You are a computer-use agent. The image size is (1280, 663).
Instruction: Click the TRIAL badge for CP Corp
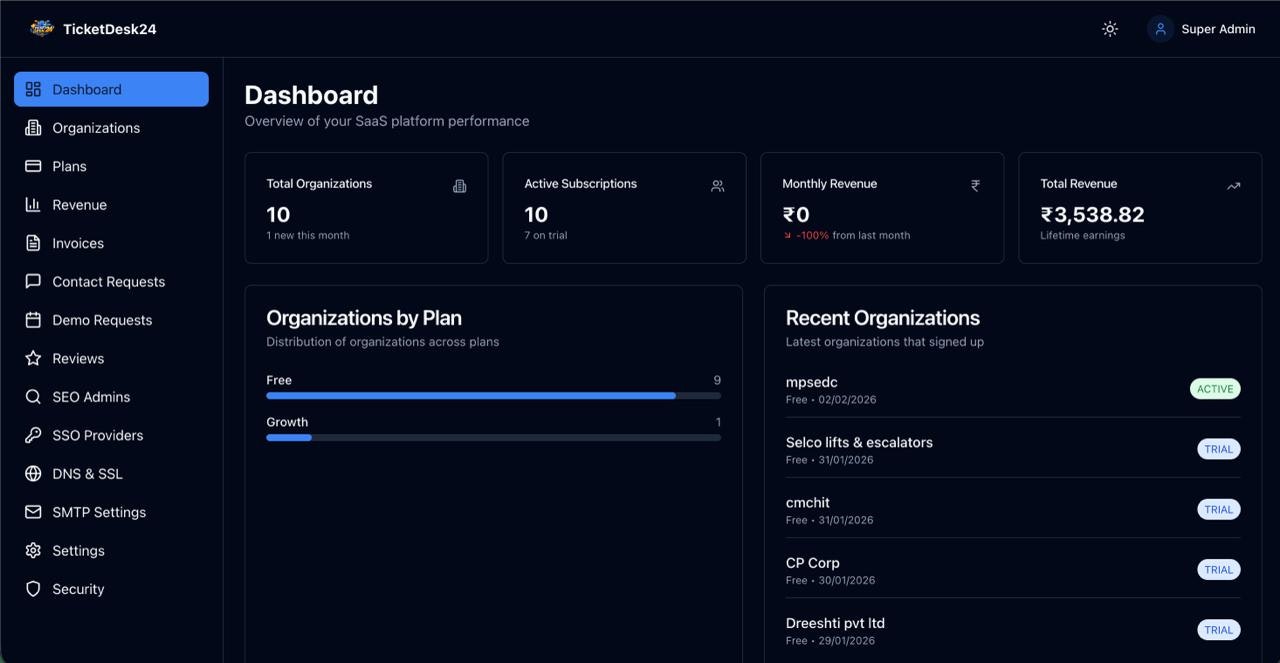[1219, 569]
